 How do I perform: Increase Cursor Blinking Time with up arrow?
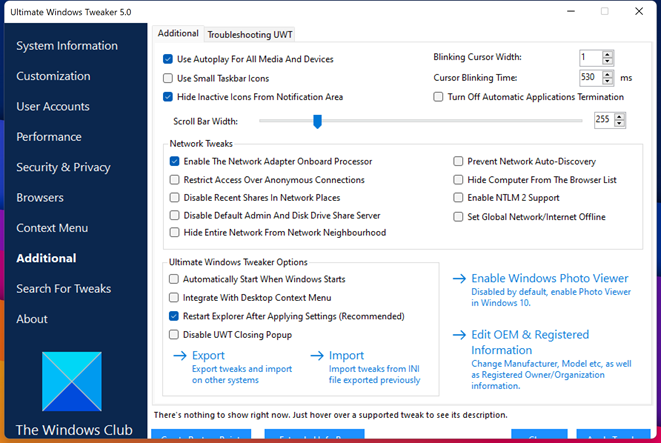click(x=607, y=74)
